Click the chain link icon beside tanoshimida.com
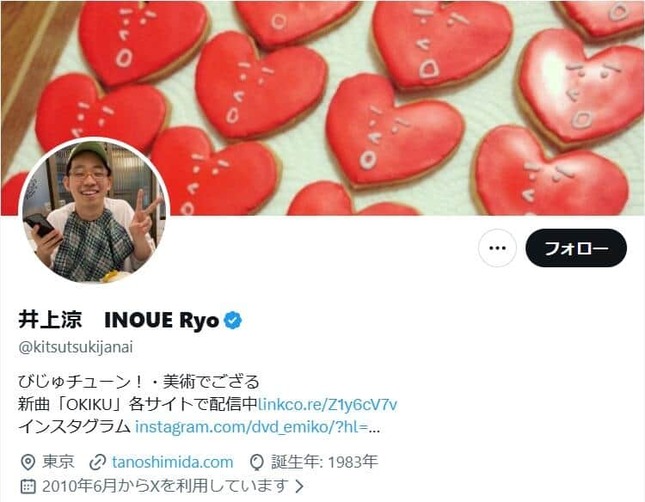This screenshot has width=645, height=502. (97, 462)
